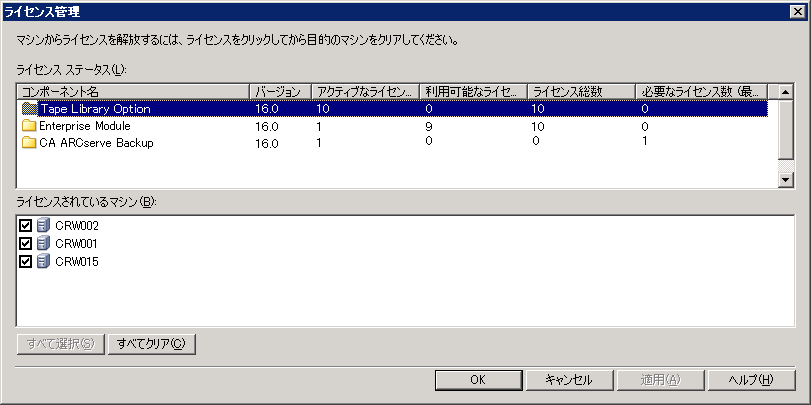The image size is (811, 405).
Task: Sort by コンポーネント名 column header
Action: click(x=133, y=92)
